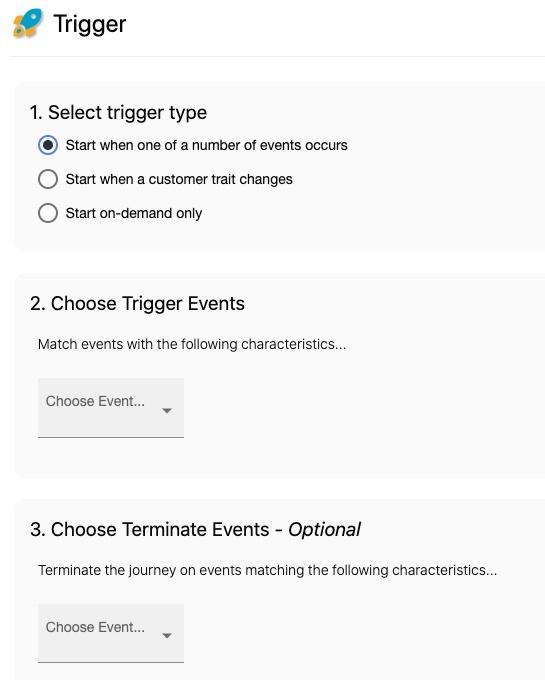Image resolution: width=545 pixels, height=680 pixels.
Task: Click the 'Match events with the following characteristics' text
Action: click(192, 344)
